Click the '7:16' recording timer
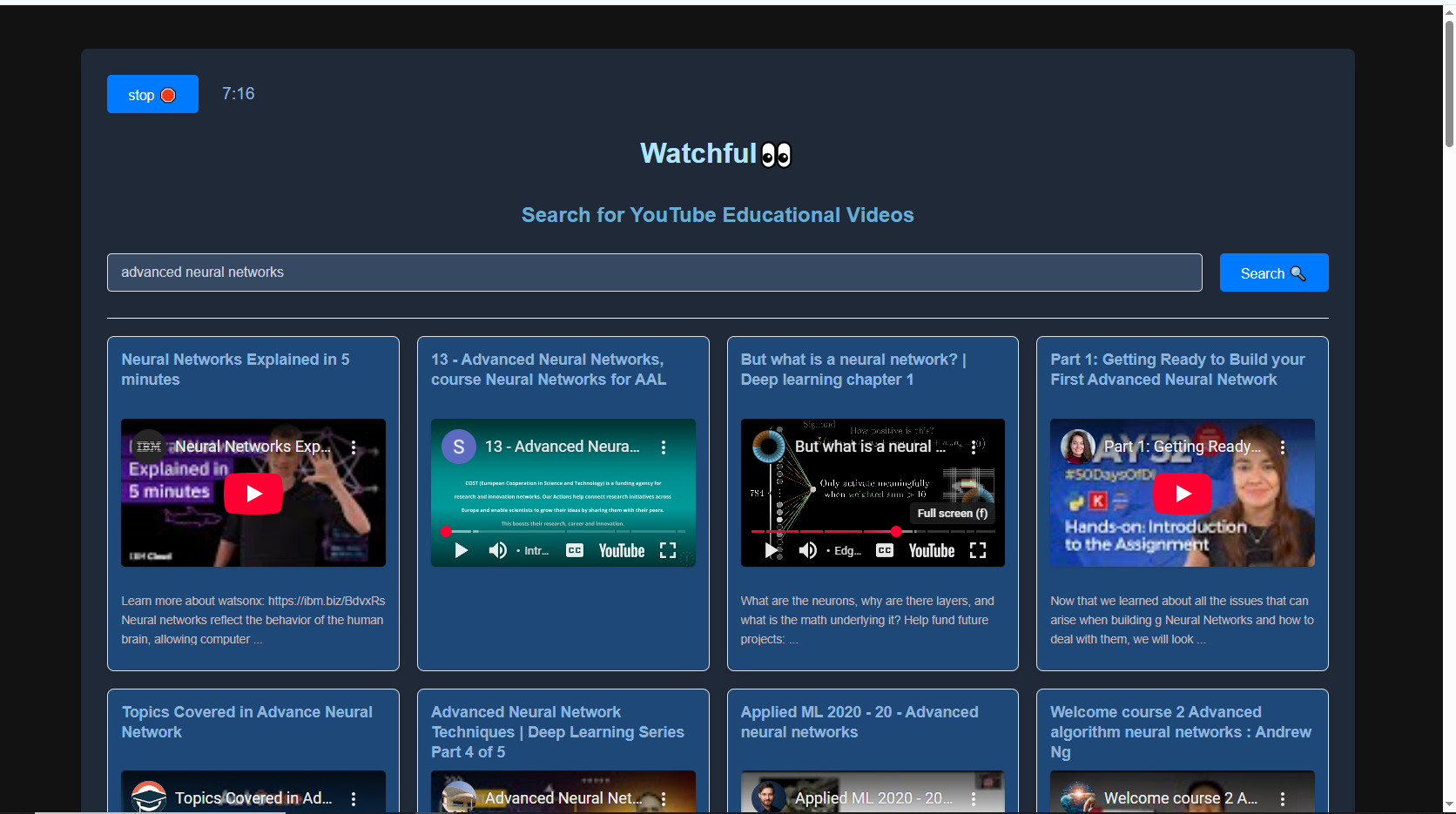 (238, 93)
